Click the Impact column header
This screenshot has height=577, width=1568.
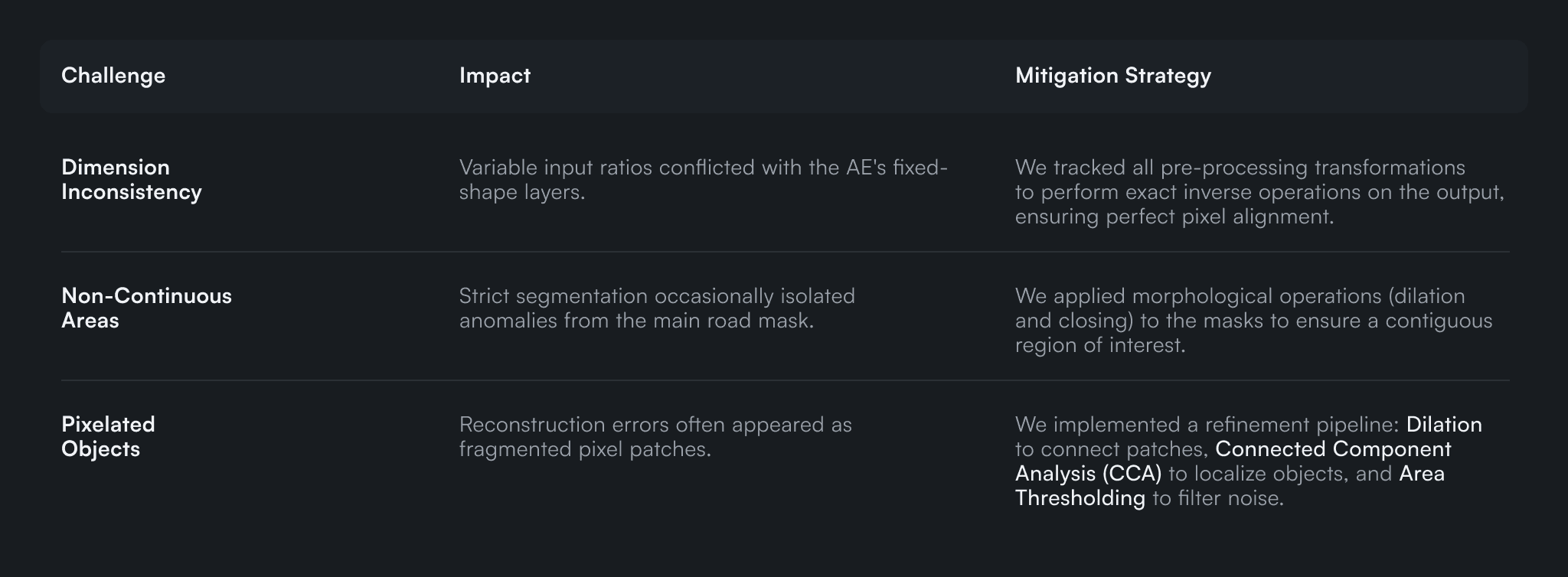click(495, 76)
